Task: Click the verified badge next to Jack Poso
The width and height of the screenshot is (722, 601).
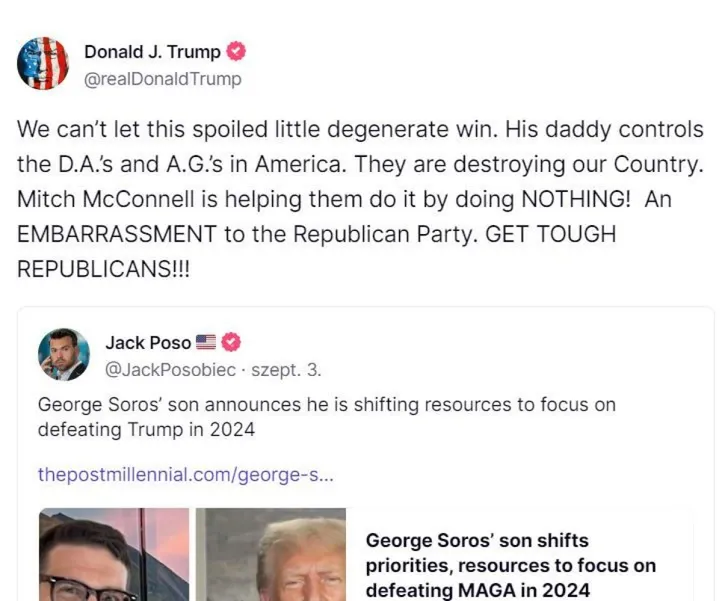Action: coord(231,343)
